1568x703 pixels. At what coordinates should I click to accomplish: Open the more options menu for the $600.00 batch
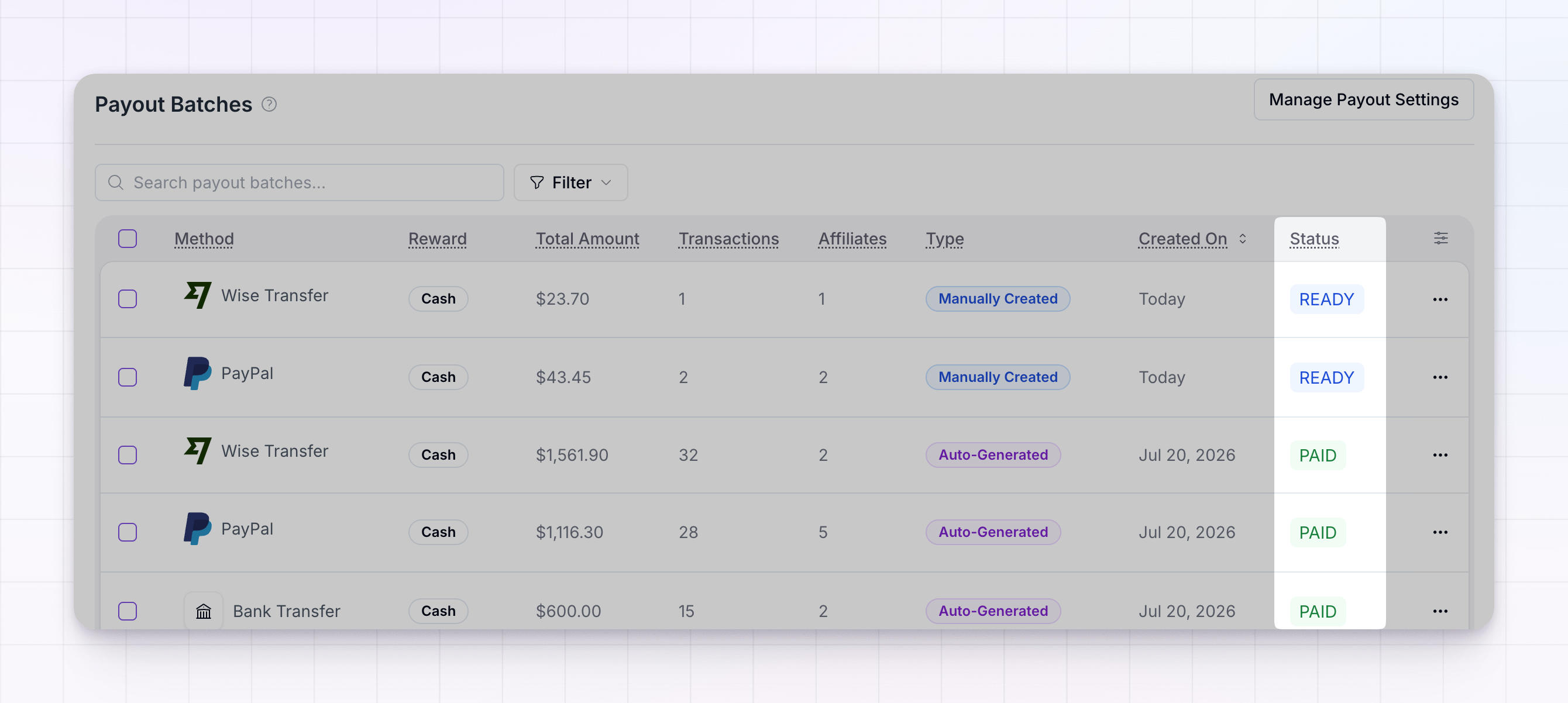[1440, 611]
